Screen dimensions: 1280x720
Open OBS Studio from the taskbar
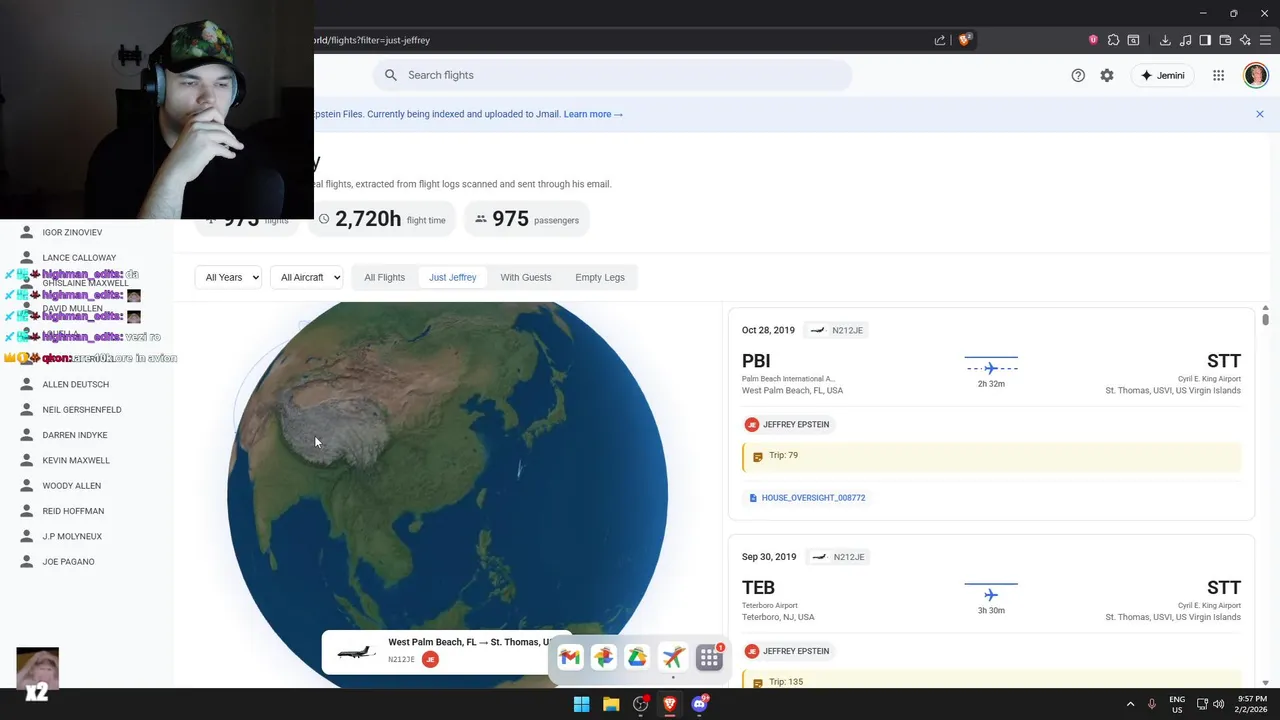(x=641, y=704)
